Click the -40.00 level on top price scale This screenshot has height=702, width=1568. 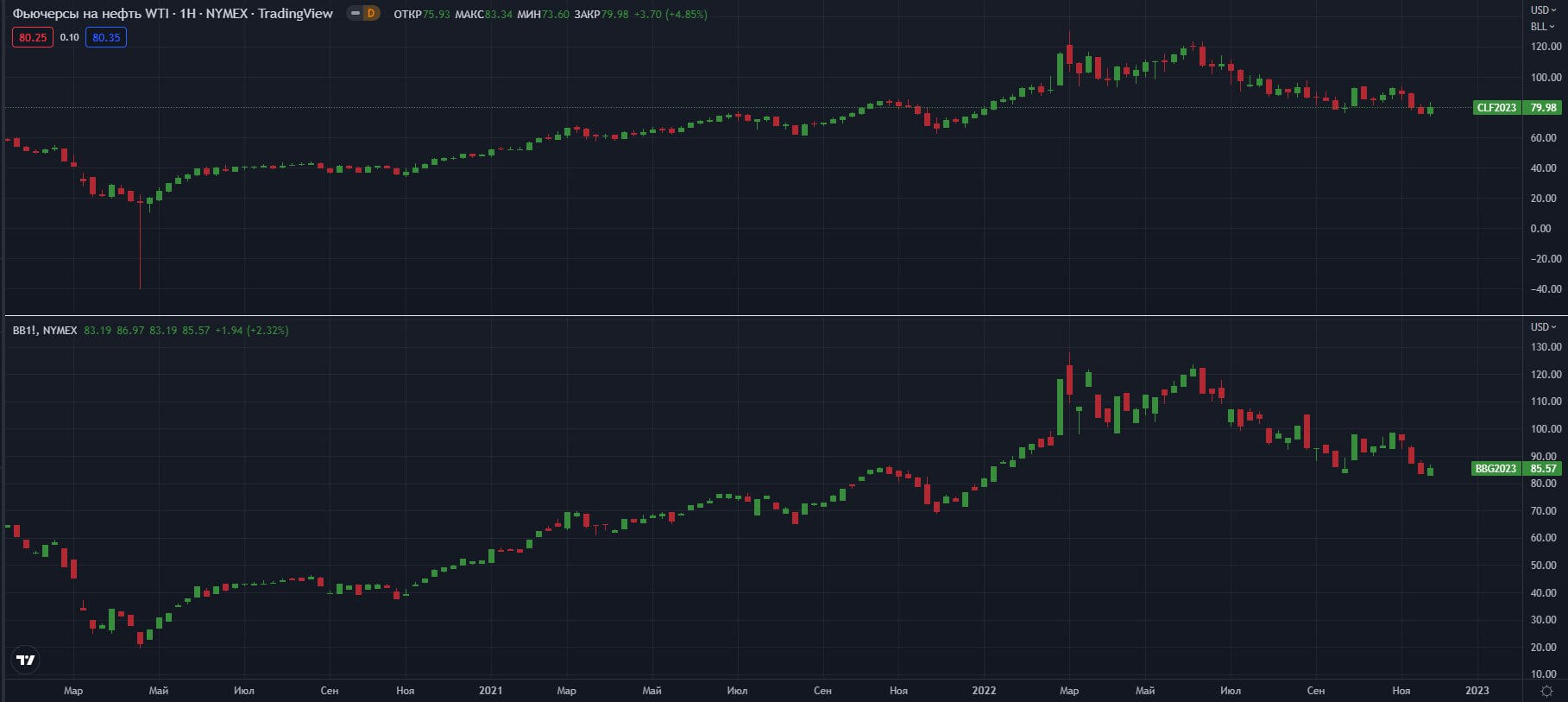[1545, 289]
